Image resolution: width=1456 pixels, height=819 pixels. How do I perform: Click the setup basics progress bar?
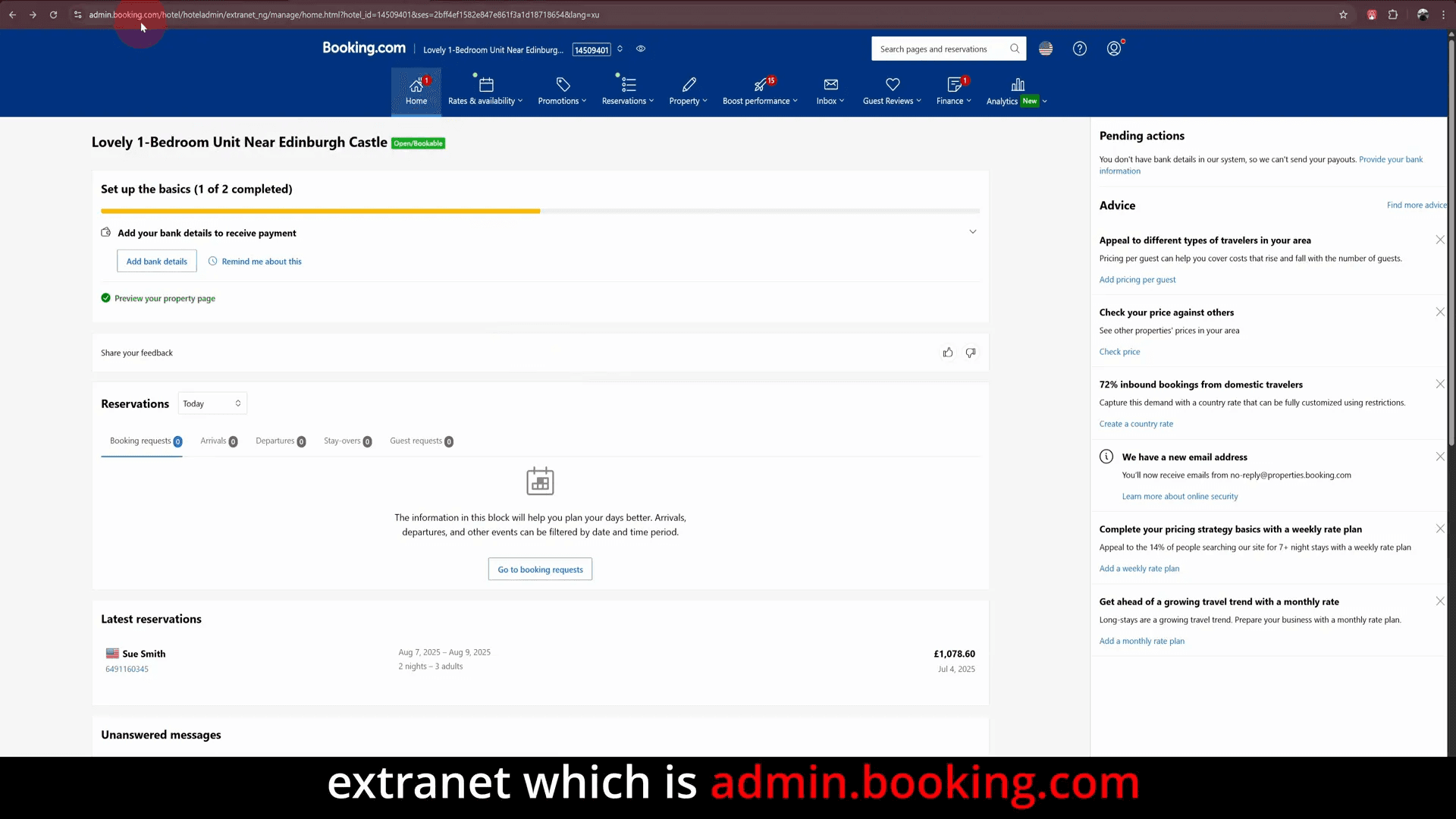click(x=540, y=211)
